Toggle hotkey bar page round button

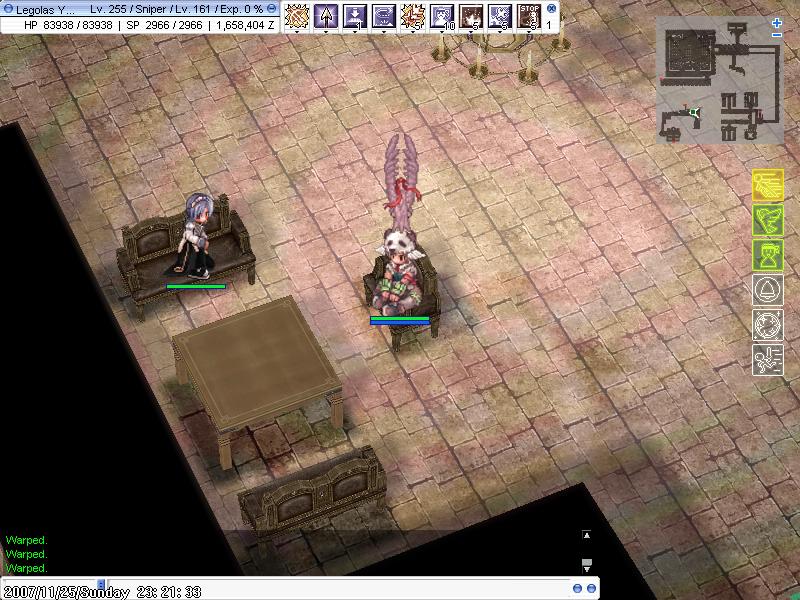551,8
